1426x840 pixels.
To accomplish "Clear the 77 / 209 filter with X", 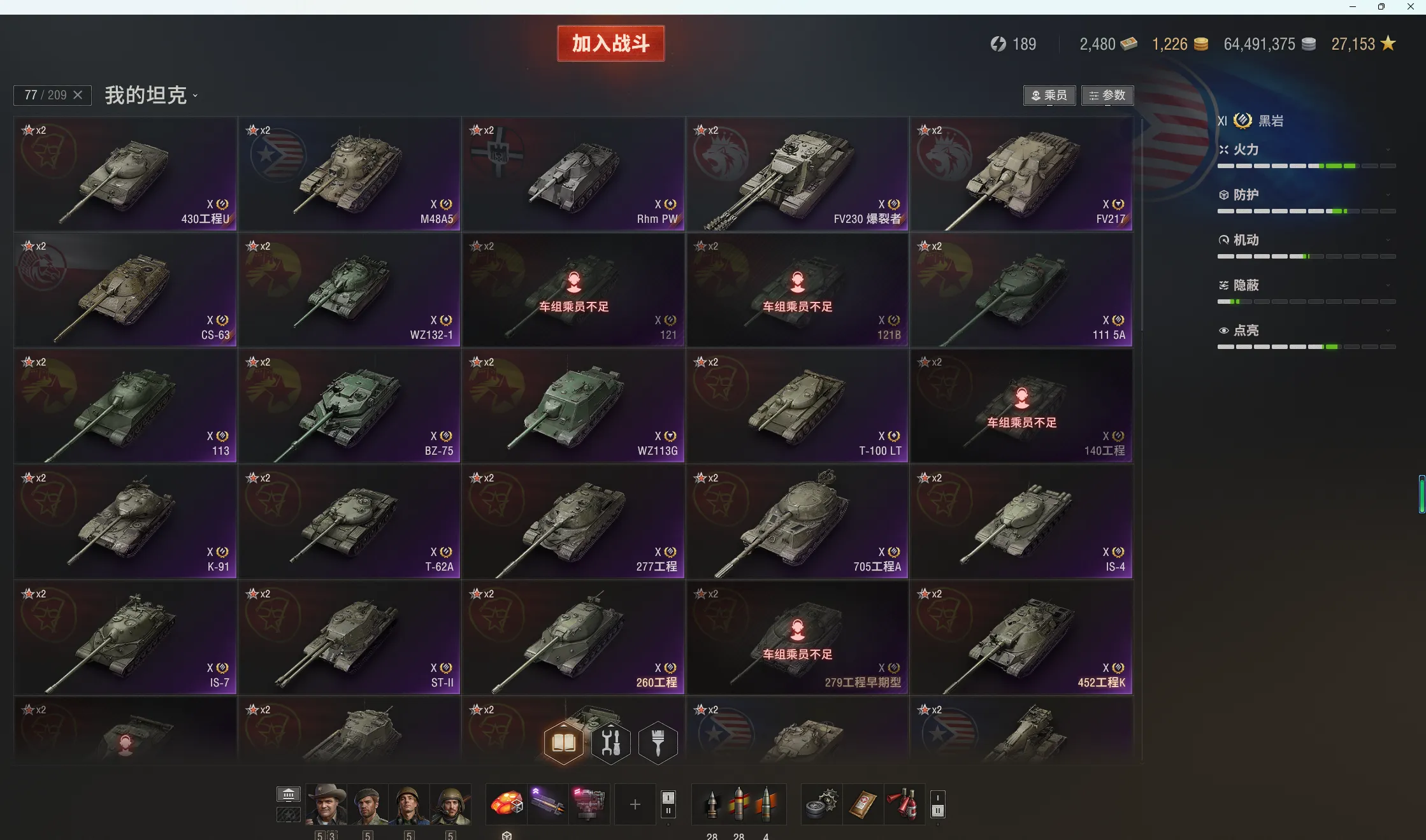I will pos(78,95).
